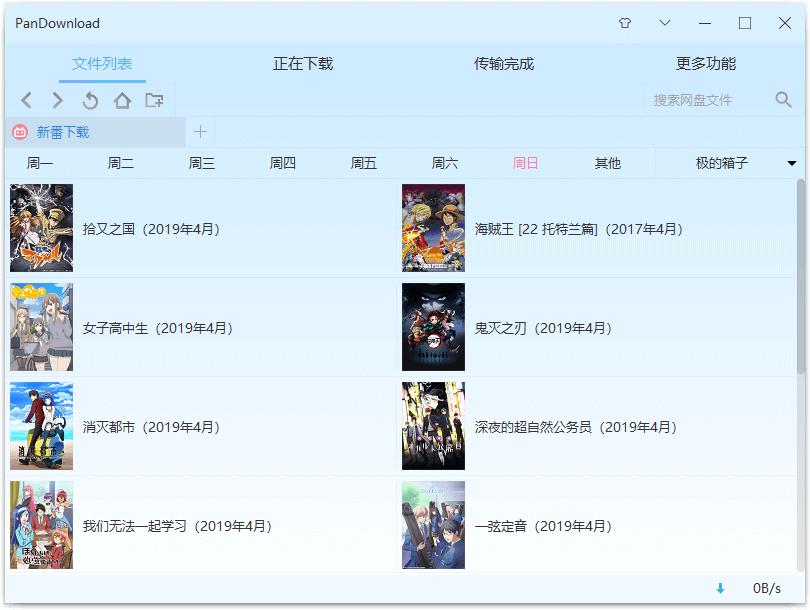The image size is (810, 610).
Task: Refresh the file list
Action: point(90,100)
